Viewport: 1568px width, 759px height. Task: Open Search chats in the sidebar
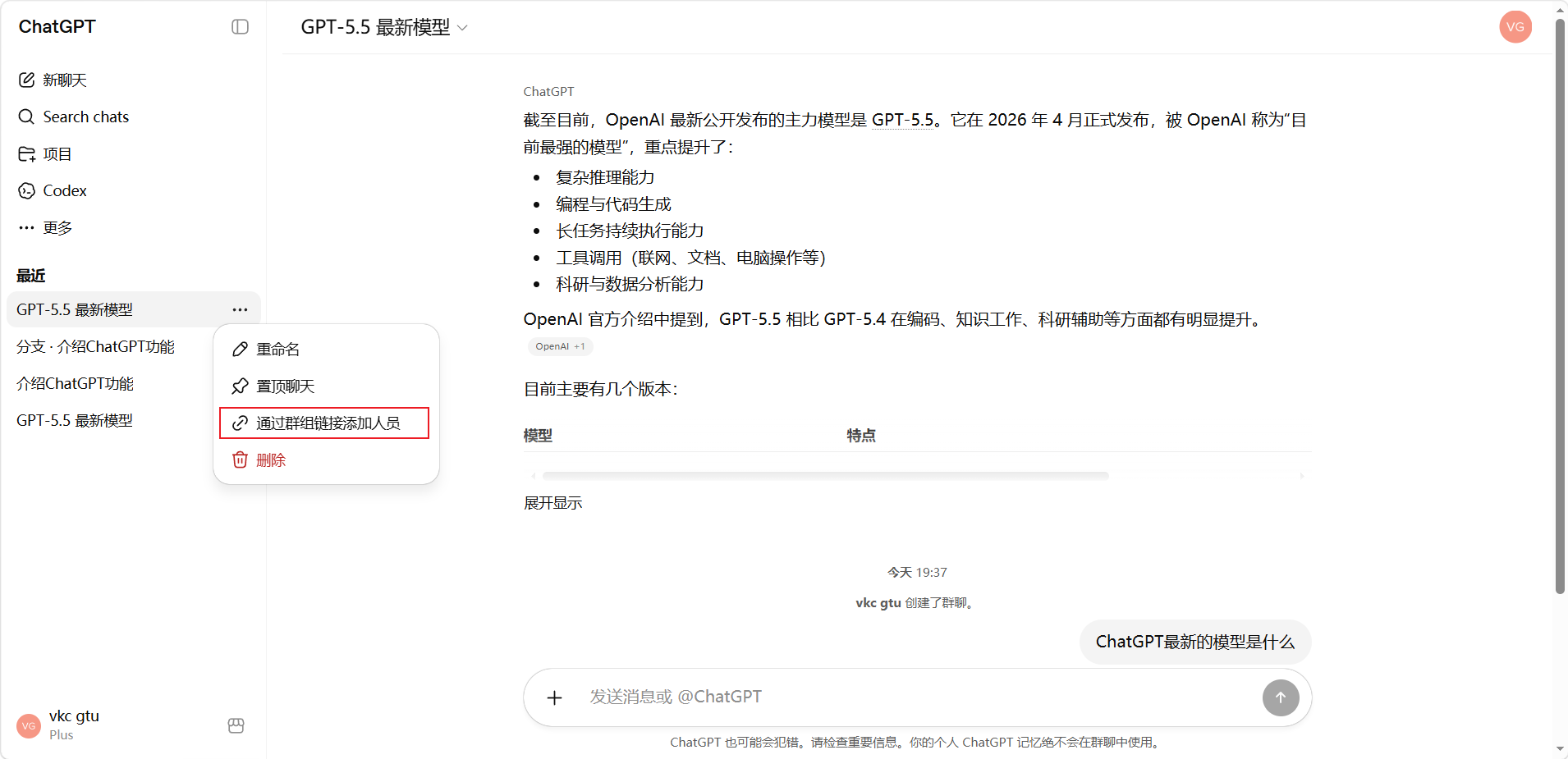click(73, 117)
